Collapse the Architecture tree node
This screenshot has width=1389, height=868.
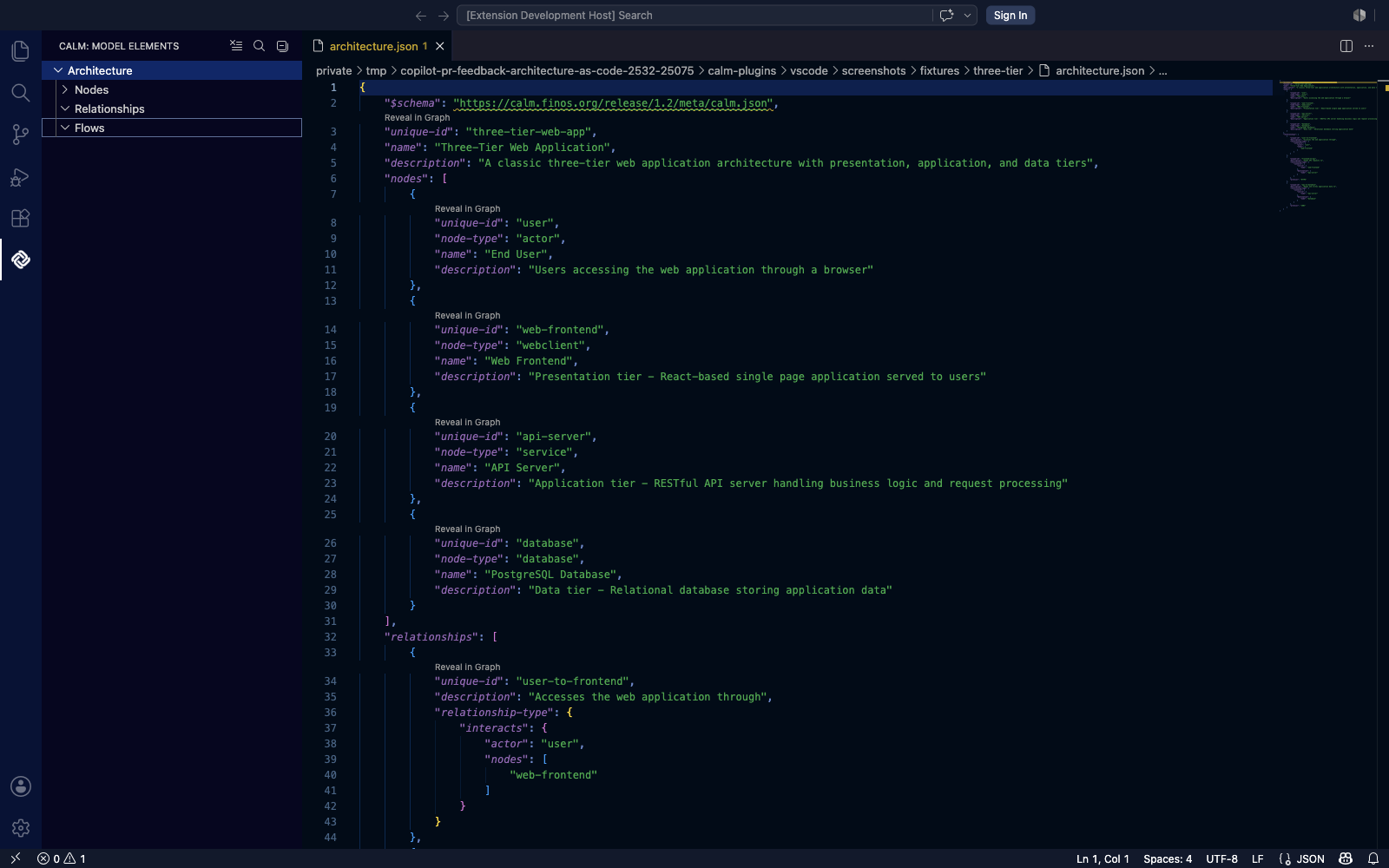click(58, 70)
